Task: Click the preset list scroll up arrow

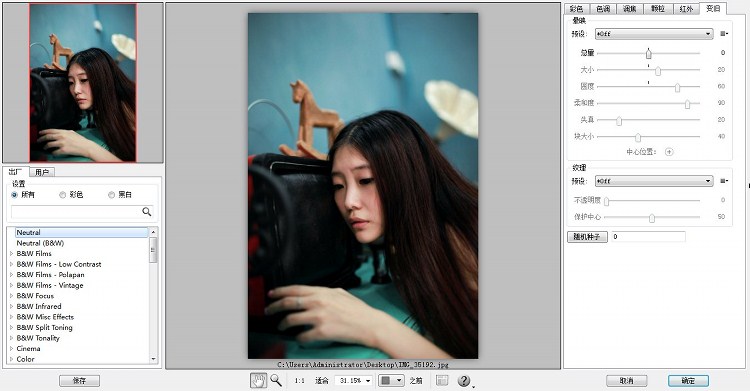Action: click(x=153, y=232)
